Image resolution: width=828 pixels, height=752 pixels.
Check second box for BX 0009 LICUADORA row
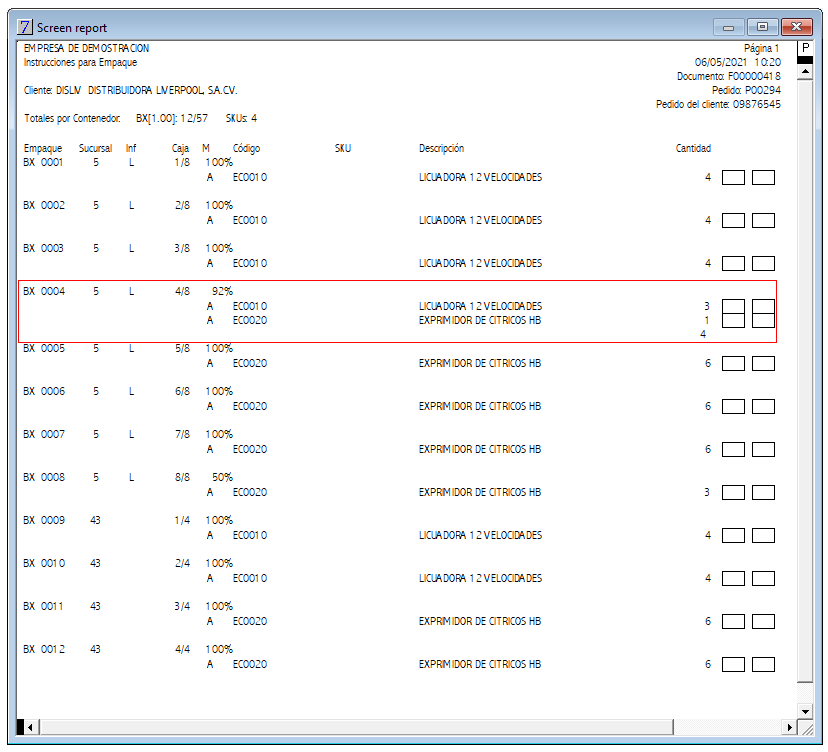coord(763,535)
